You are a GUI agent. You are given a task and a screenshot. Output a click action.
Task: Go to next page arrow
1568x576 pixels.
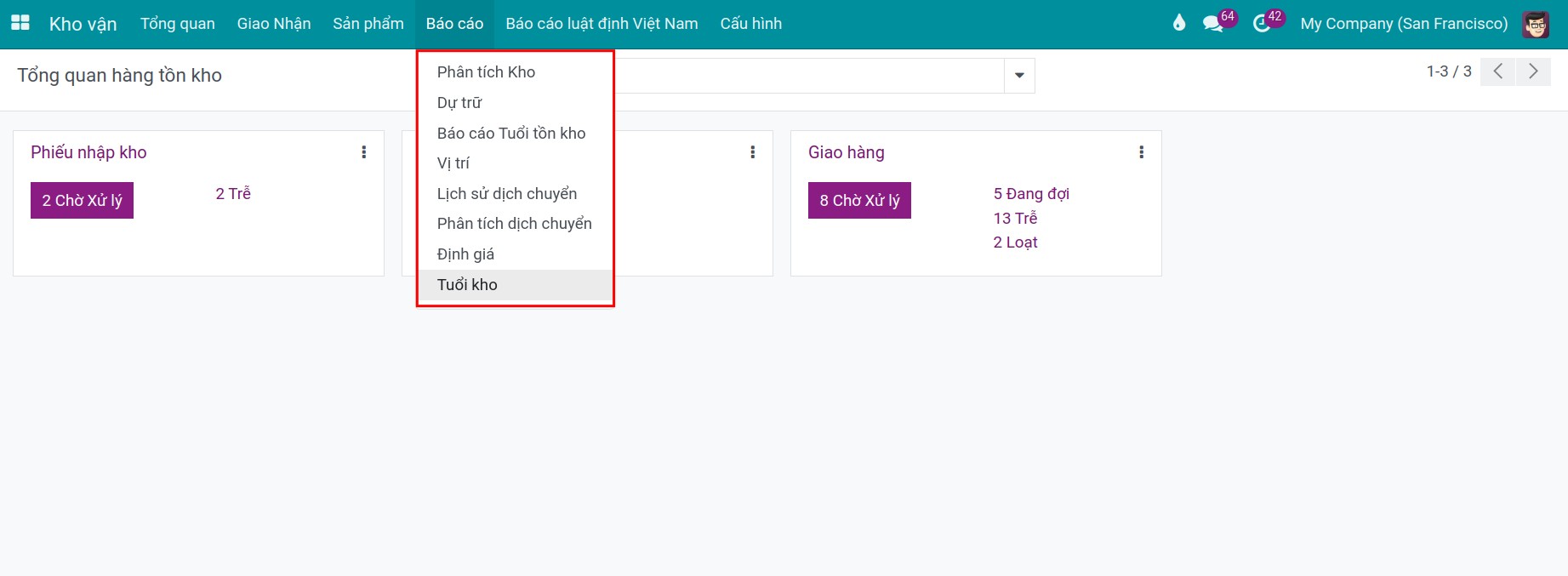click(1533, 71)
